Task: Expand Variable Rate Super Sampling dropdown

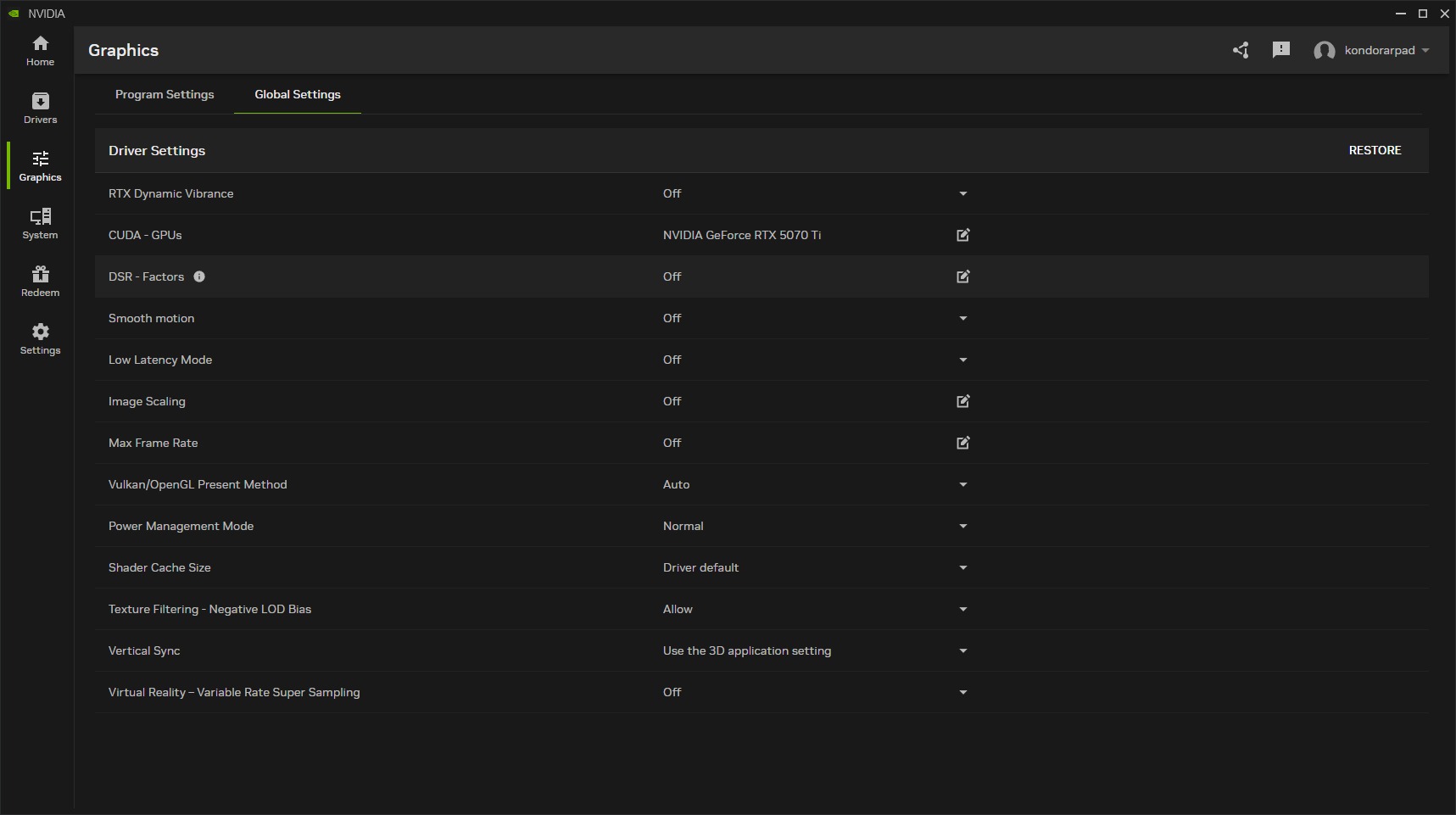Action: 963,692
